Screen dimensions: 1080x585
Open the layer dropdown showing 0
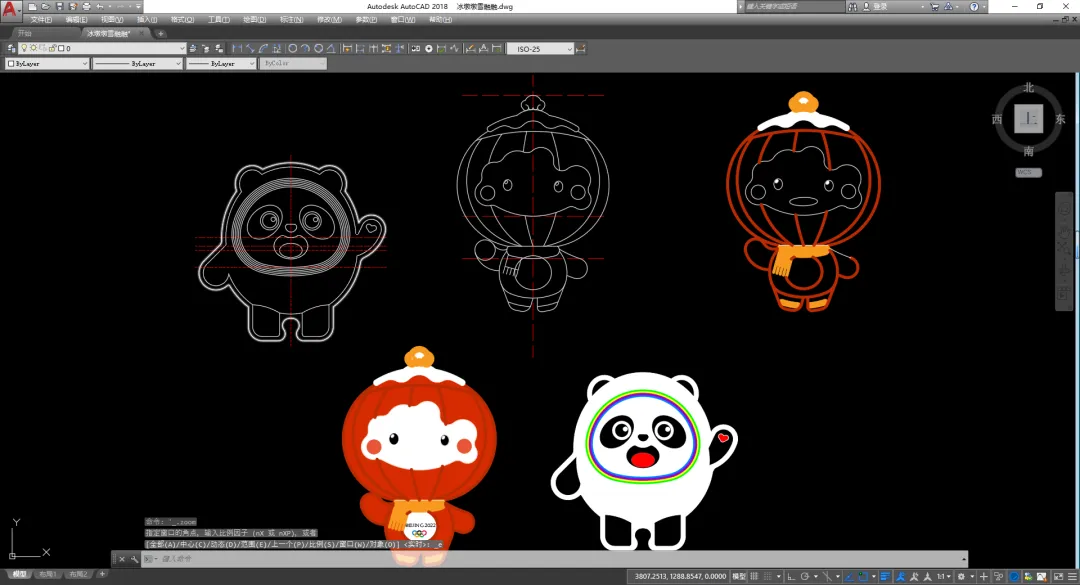point(103,48)
